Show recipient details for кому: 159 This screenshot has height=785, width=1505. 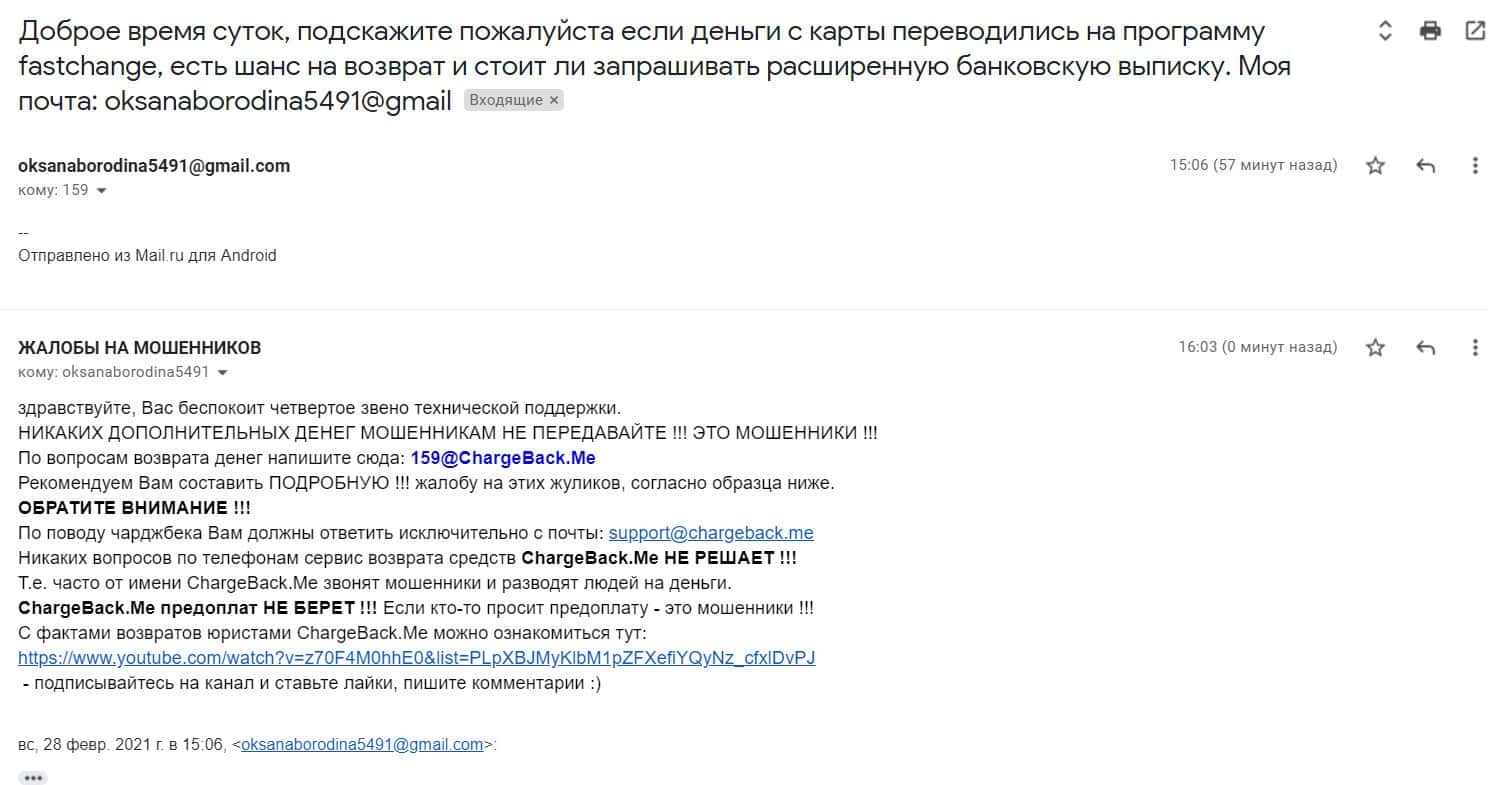click(101, 190)
